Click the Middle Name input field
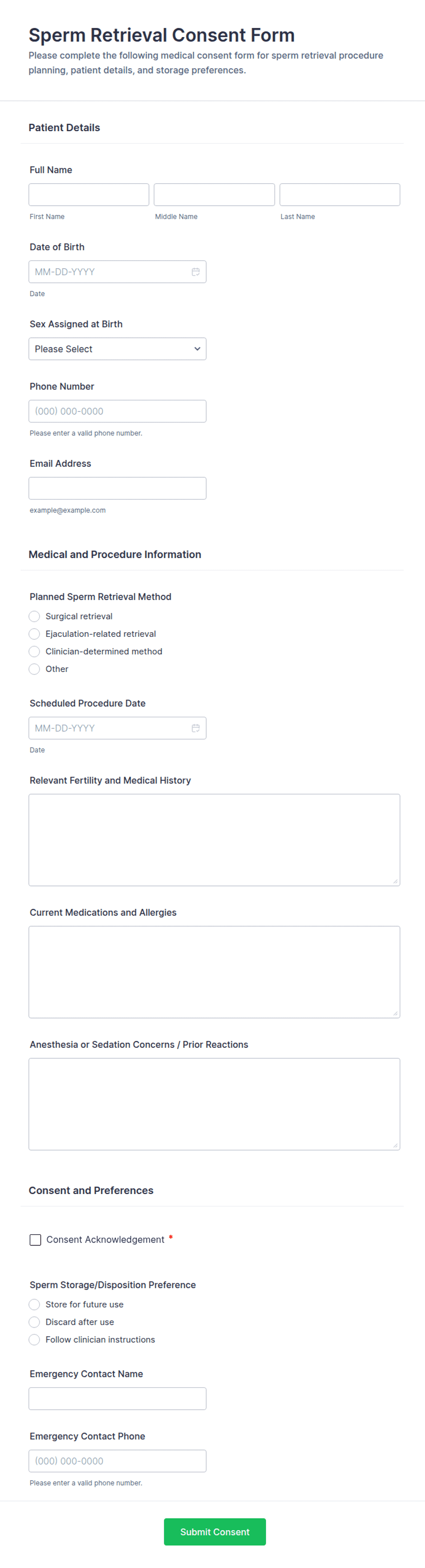The image size is (425, 1568). tap(214, 194)
